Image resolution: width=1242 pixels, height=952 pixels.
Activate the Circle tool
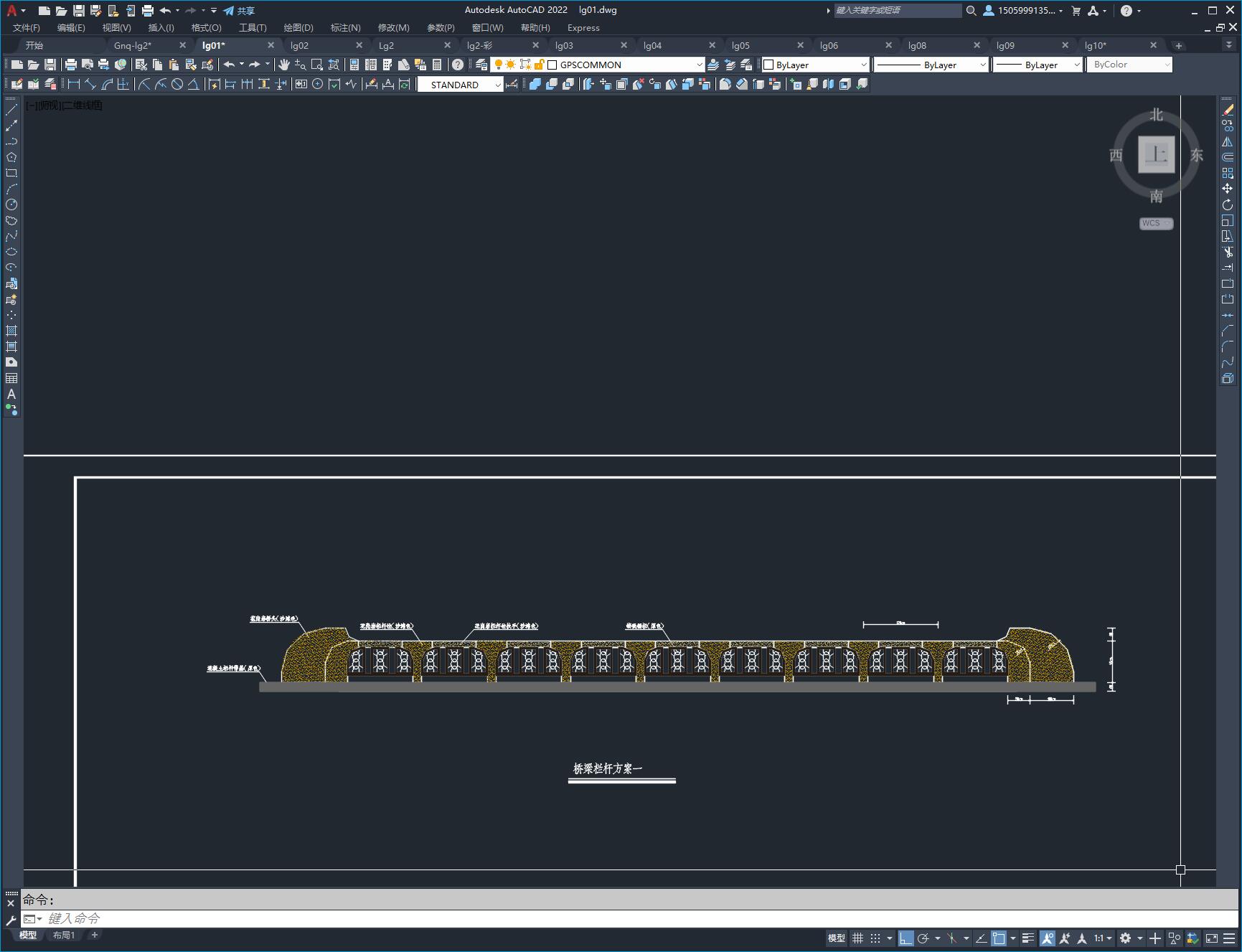[11, 204]
